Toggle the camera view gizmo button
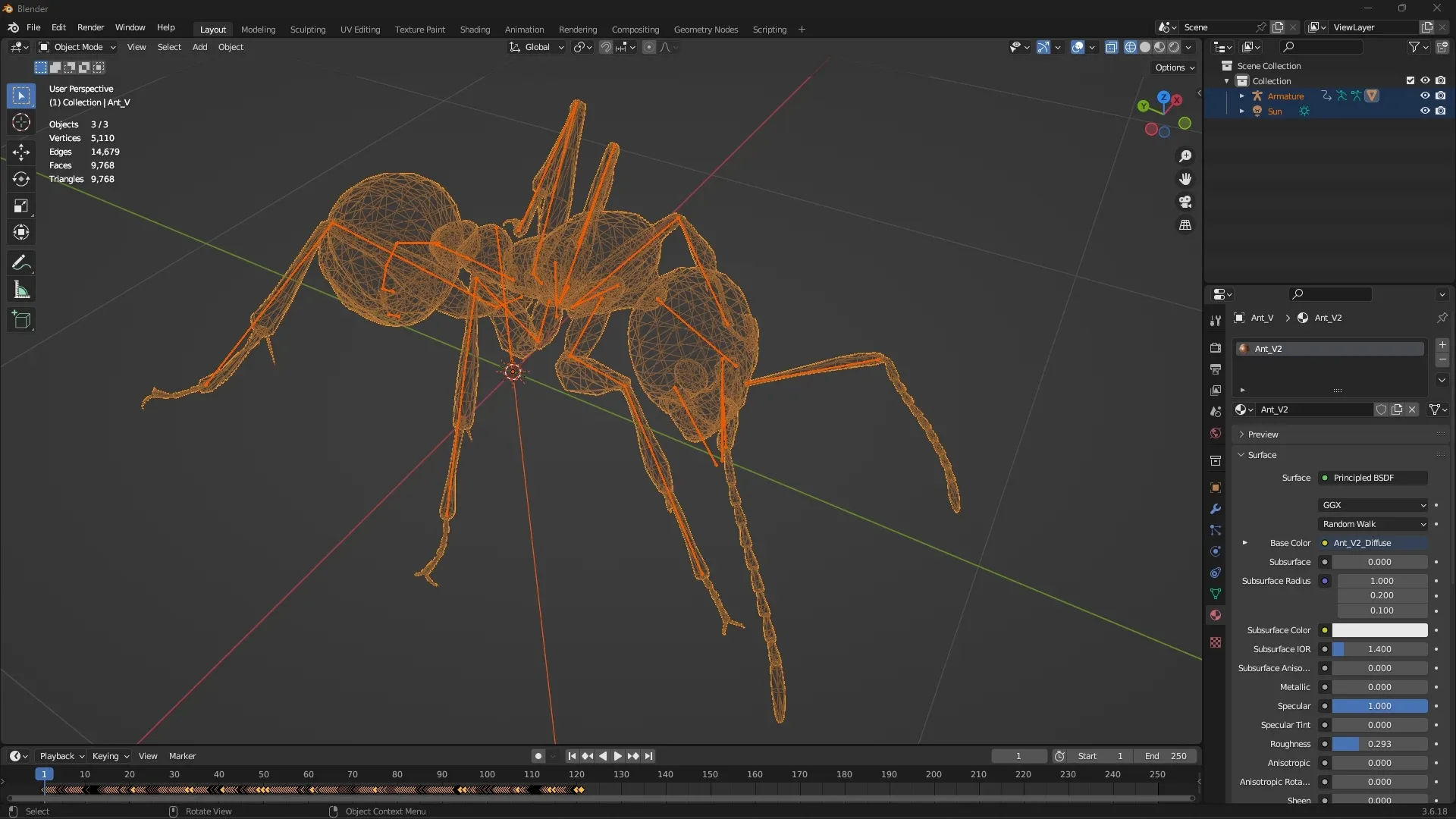Viewport: 1456px width, 819px height. (1185, 202)
